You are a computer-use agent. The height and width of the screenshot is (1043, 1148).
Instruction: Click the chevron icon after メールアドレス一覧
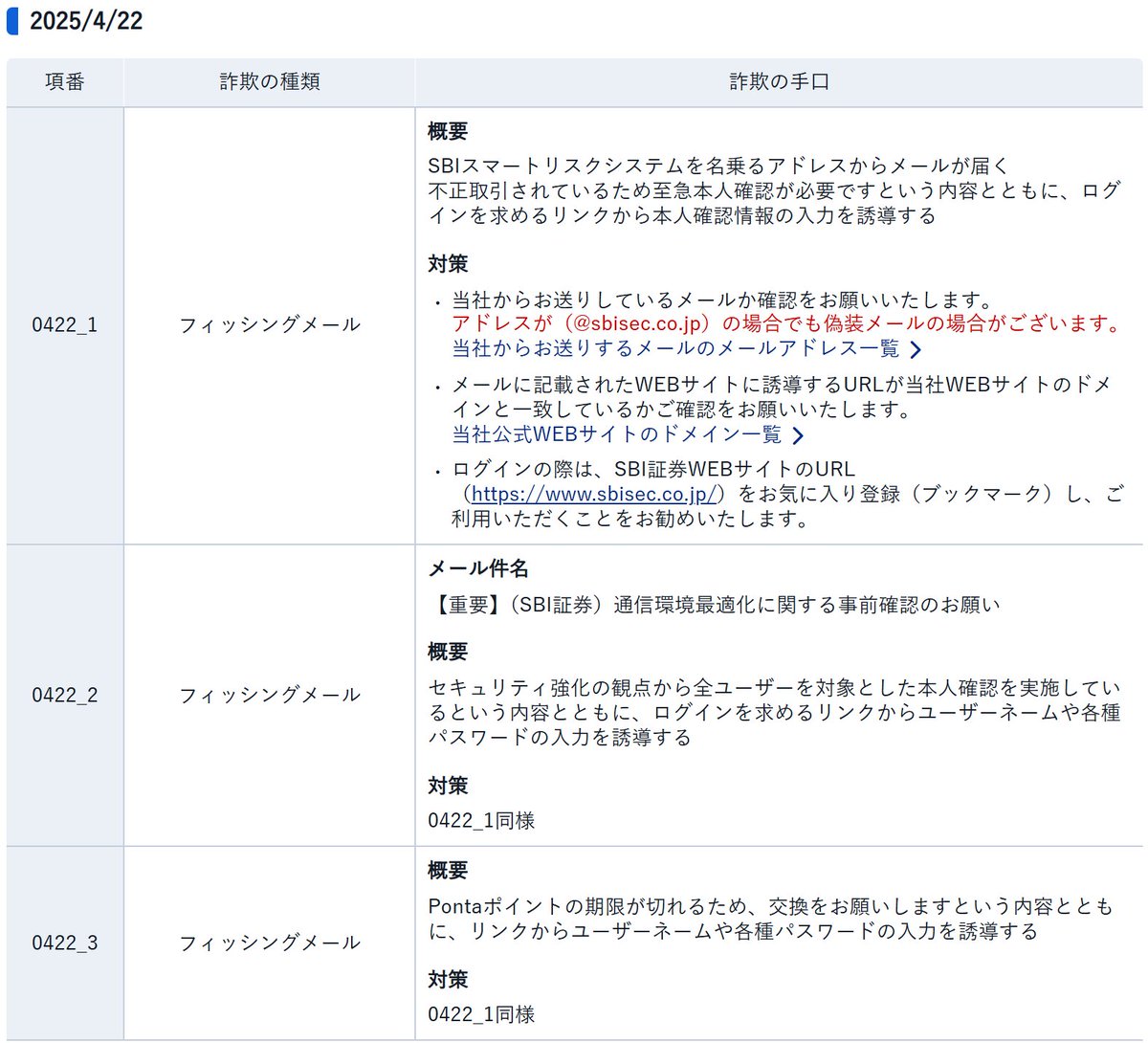click(x=916, y=349)
